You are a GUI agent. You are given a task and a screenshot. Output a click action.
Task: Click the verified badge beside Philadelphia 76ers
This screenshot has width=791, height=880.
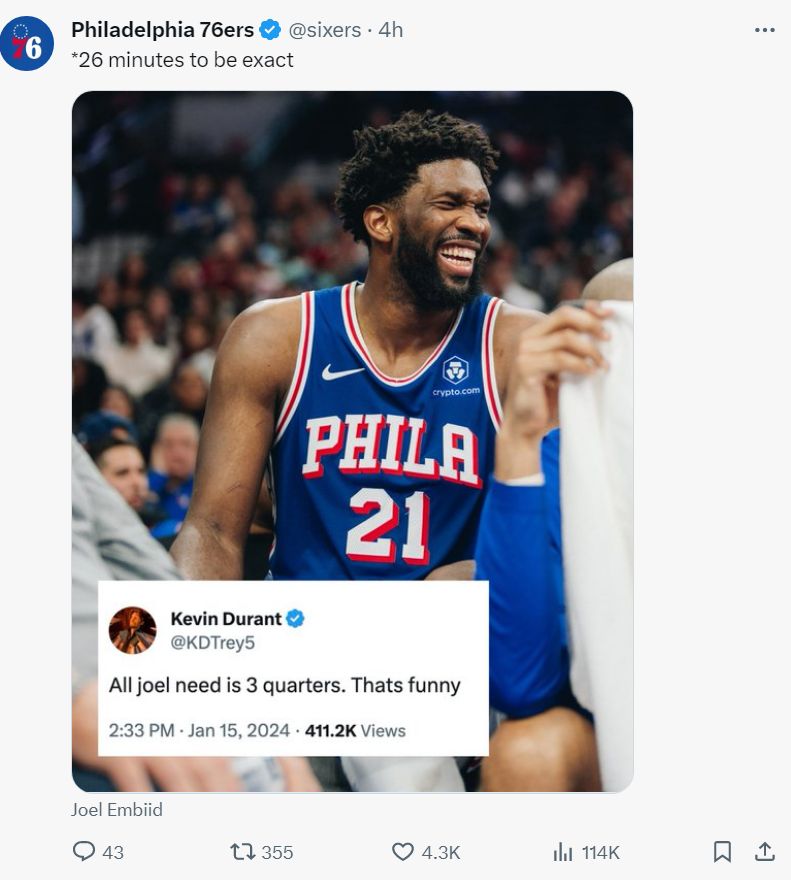pos(270,30)
